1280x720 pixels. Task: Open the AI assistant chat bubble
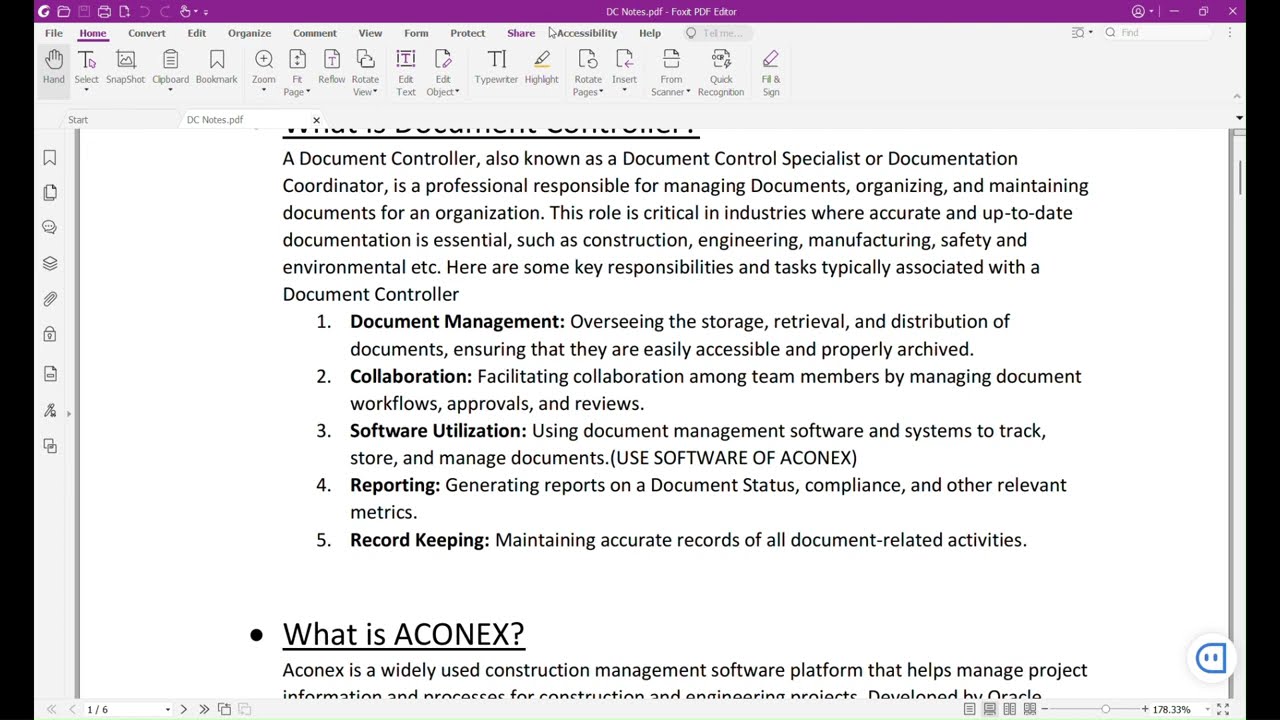(x=1211, y=657)
